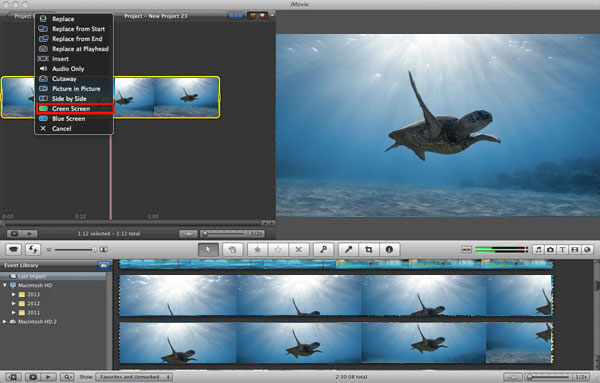600x383 pixels.
Task: Swap events and projects areas
Action: 33,249
